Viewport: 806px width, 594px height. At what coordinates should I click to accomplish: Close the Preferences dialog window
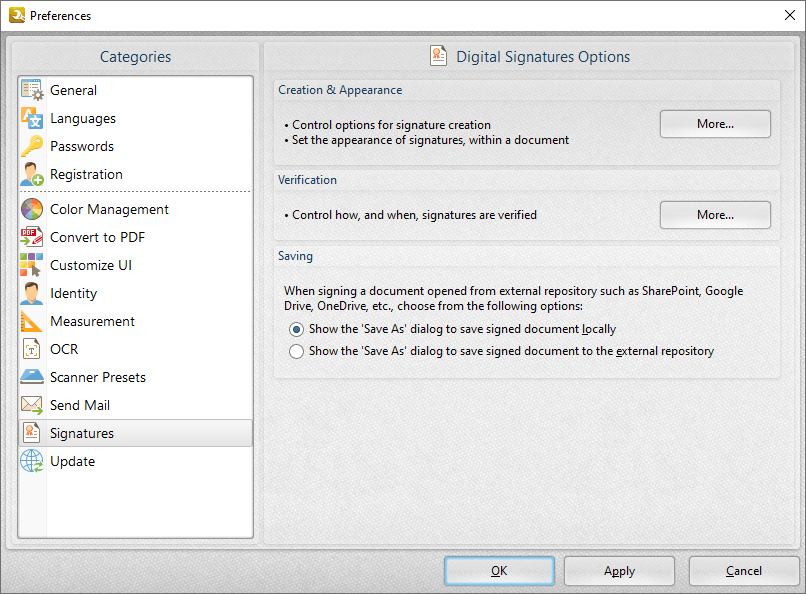pyautogui.click(x=787, y=15)
